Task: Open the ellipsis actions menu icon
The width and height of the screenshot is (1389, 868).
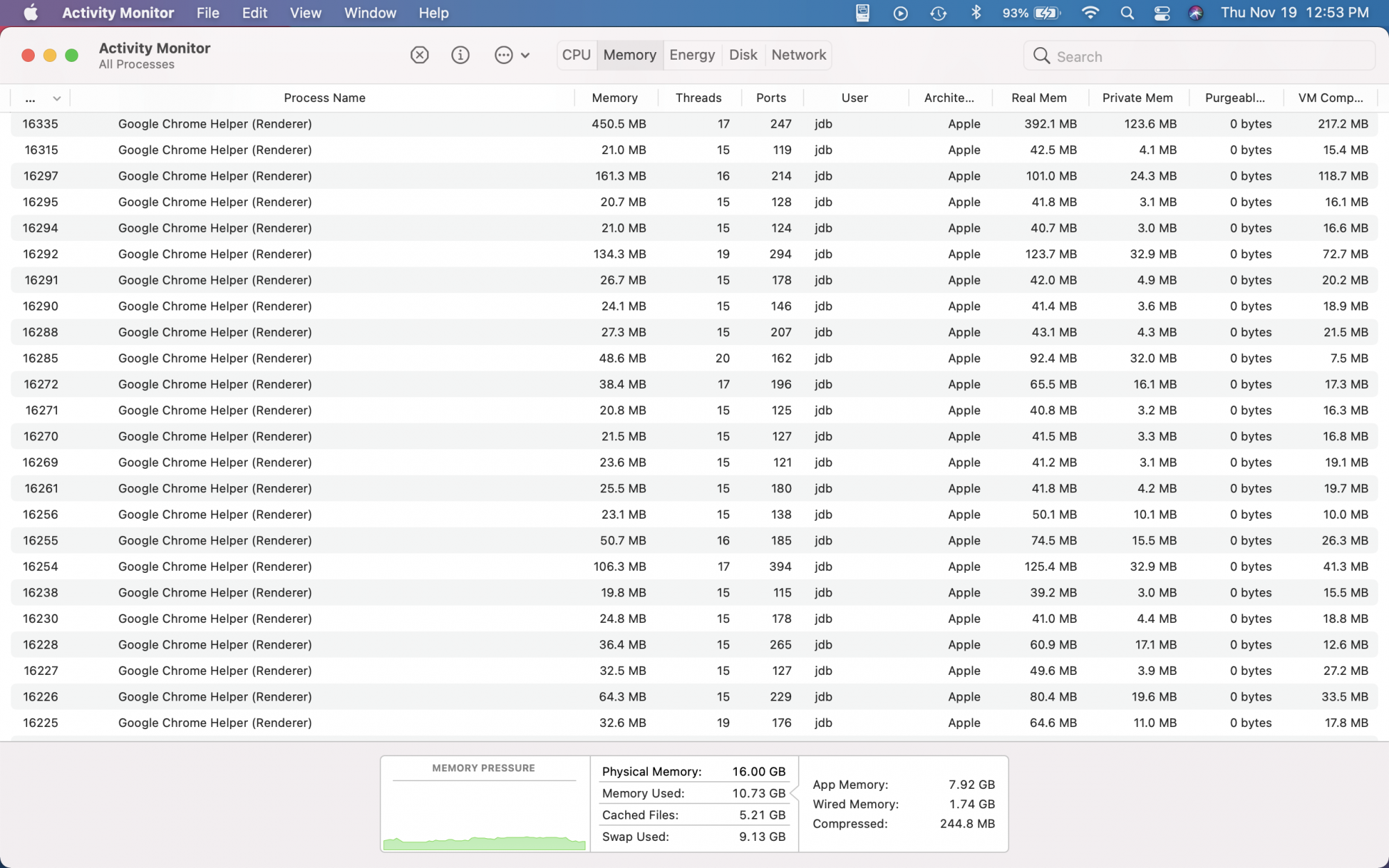Action: (504, 55)
